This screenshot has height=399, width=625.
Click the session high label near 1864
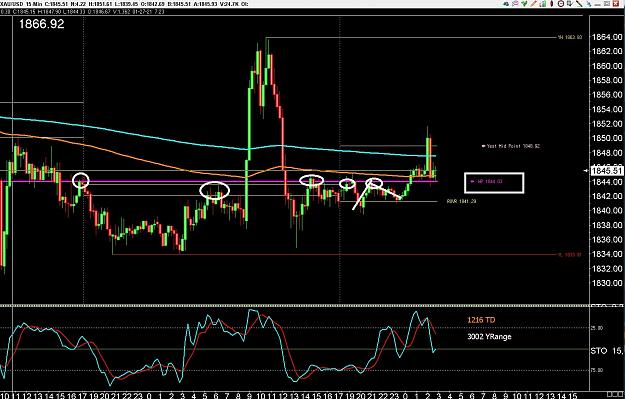(570, 37)
